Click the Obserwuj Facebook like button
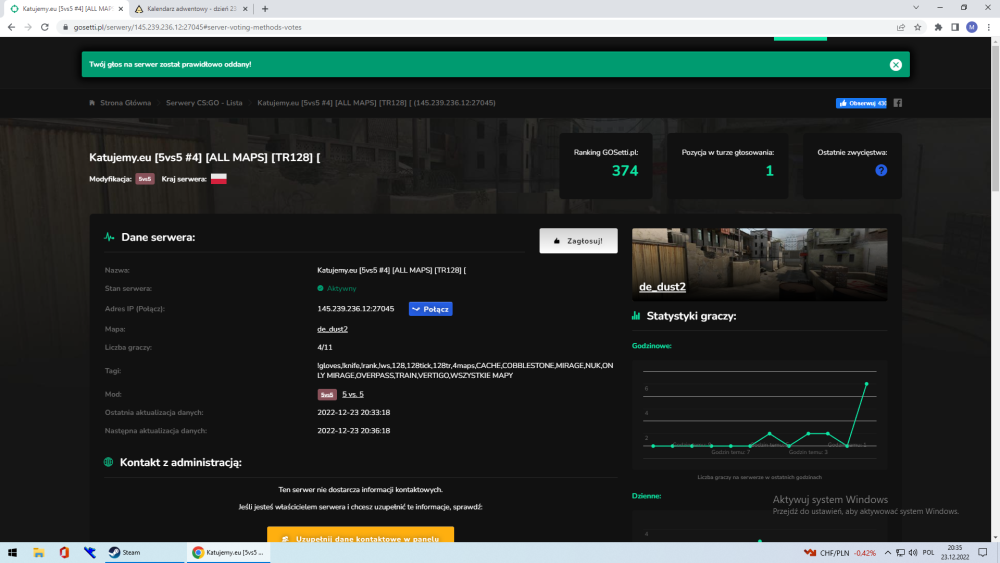The width and height of the screenshot is (1000, 563). point(861,103)
